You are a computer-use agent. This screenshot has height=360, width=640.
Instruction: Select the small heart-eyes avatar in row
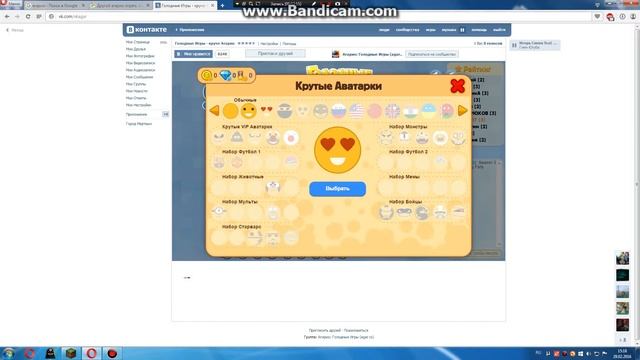[x=266, y=111]
